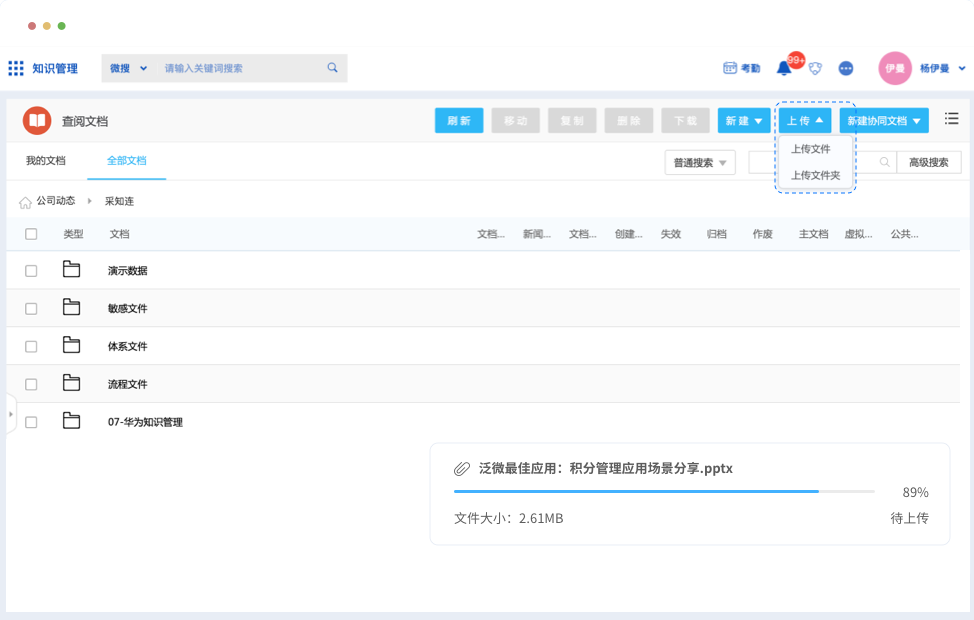Viewport: 974px width, 620px height.
Task: Click the user avatar 伊曼
Action: (894, 68)
